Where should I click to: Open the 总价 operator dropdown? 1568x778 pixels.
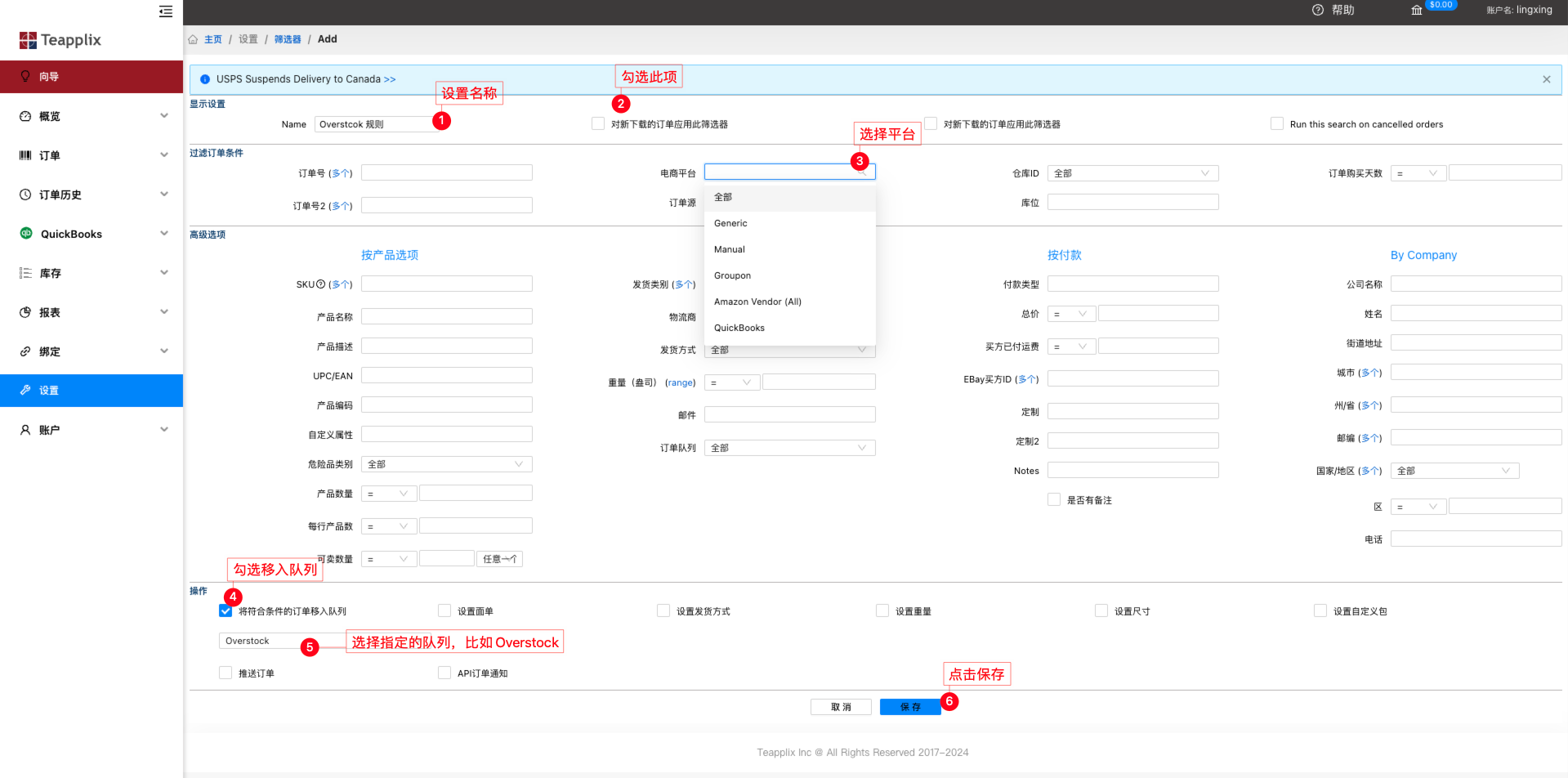(1072, 314)
